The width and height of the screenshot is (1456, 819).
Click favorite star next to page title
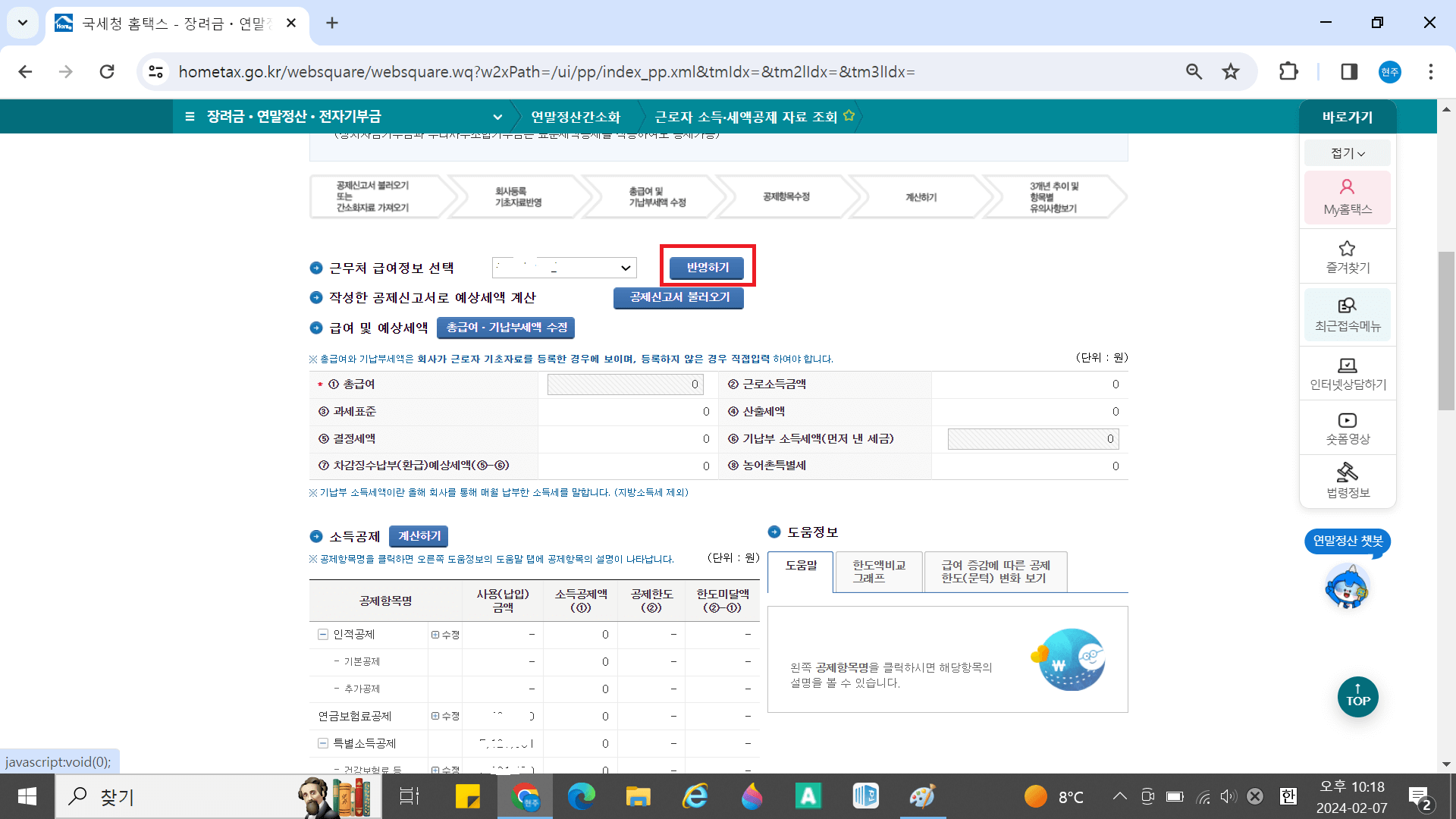pos(849,116)
